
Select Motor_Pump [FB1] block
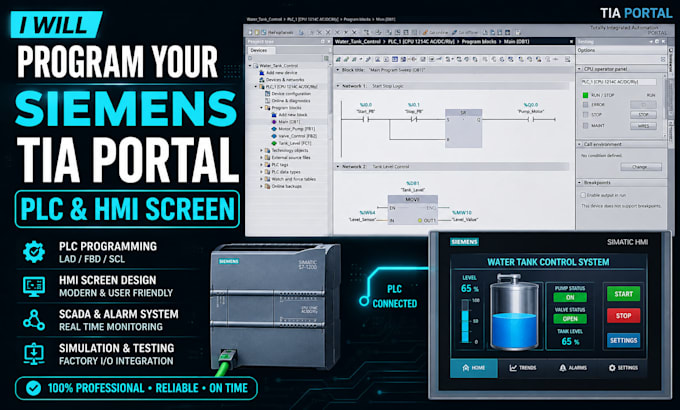pyautogui.click(x=293, y=128)
